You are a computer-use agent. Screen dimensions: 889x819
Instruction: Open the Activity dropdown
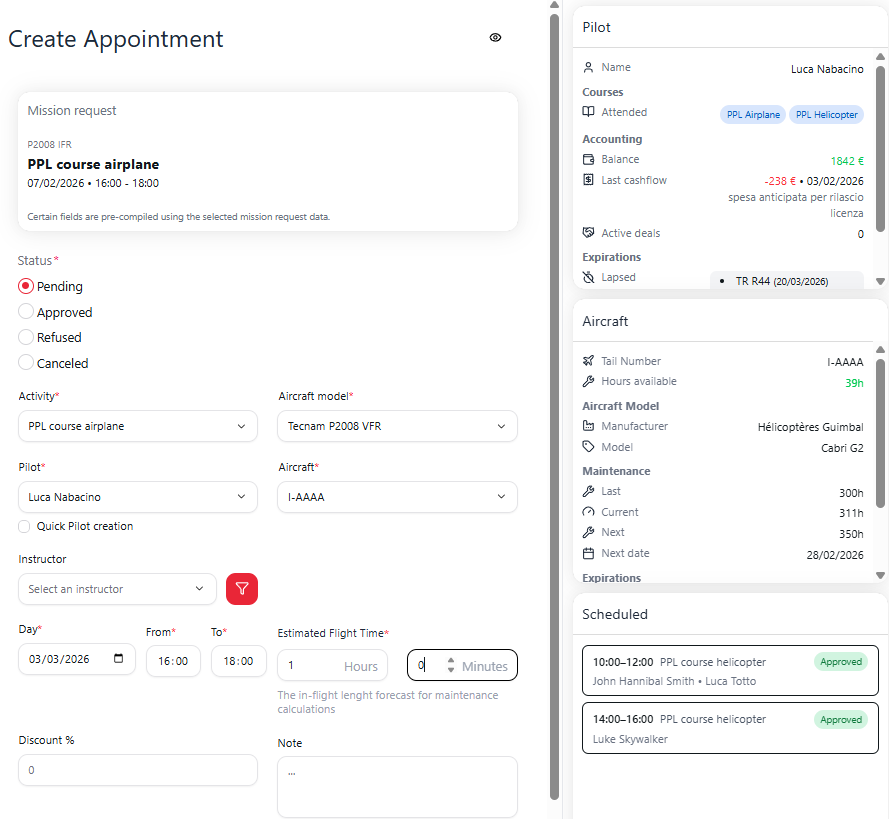coord(137,427)
